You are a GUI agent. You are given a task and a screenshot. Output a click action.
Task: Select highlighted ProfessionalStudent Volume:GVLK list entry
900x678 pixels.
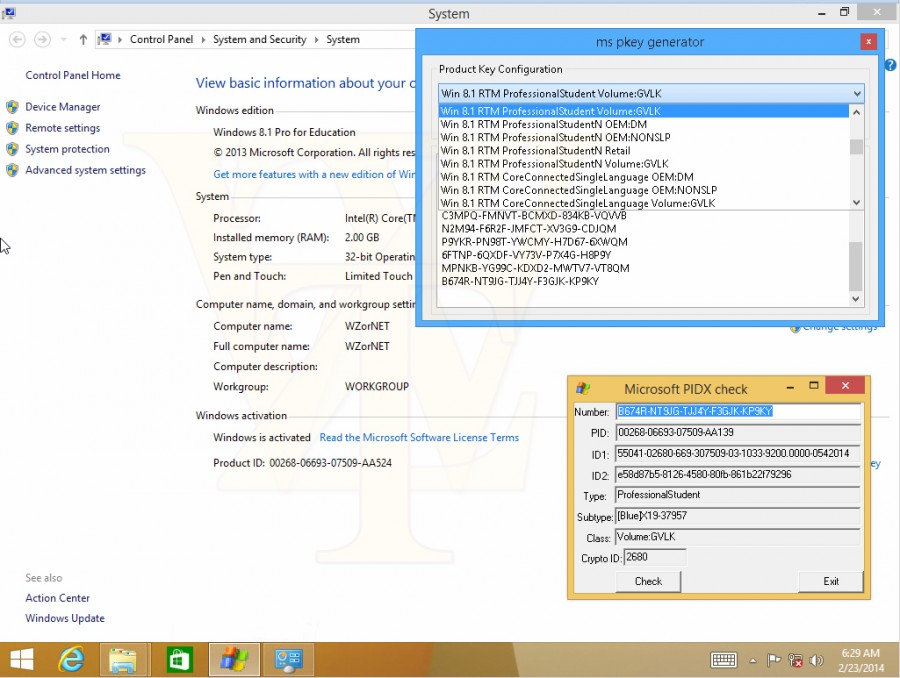click(643, 111)
